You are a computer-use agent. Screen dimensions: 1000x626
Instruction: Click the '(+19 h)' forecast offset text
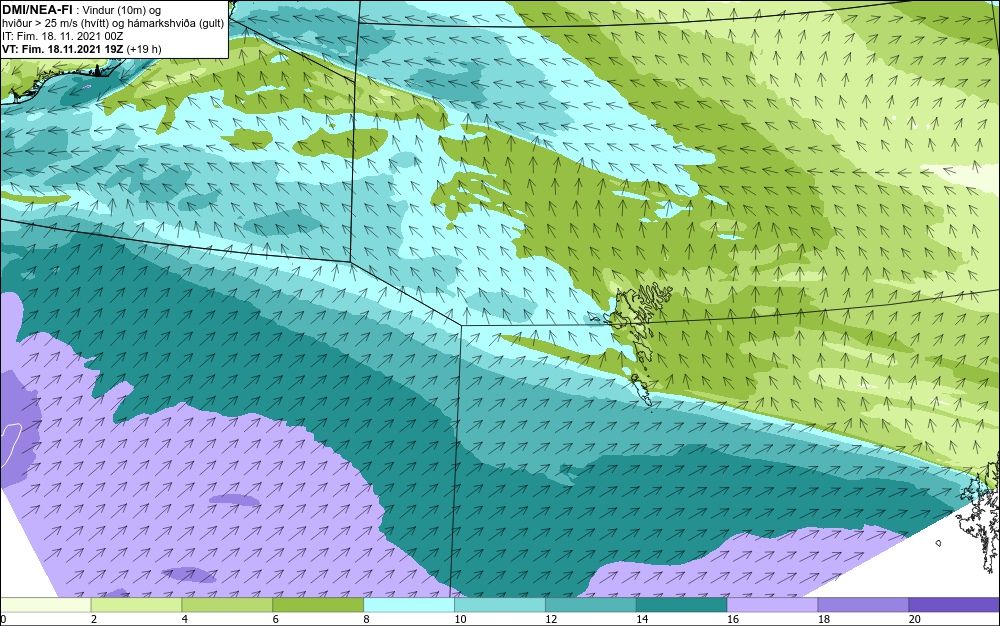tap(144, 49)
